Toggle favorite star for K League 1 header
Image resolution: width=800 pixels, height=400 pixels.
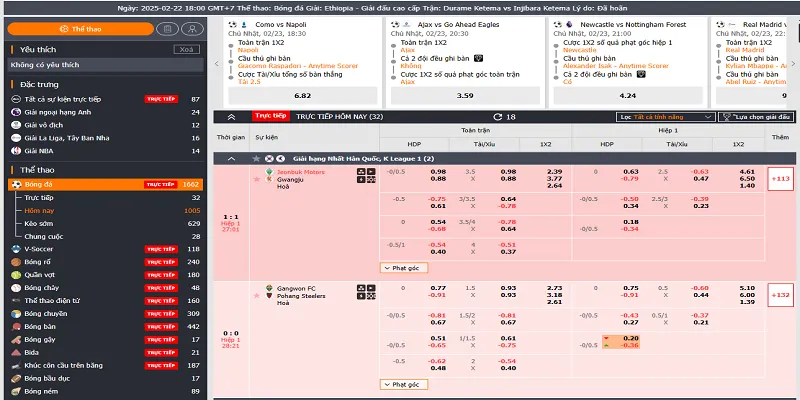tap(256, 159)
